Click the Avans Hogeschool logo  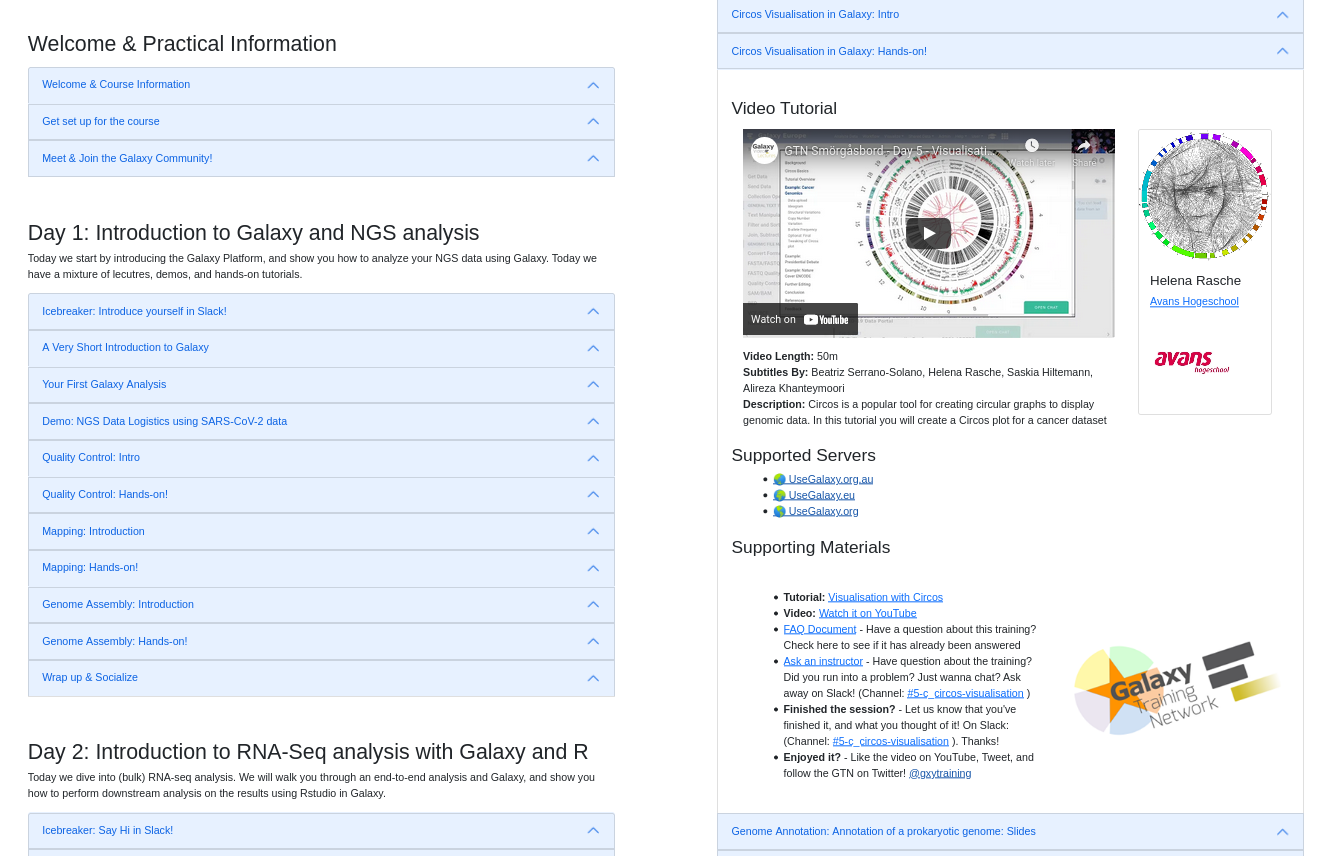1192,361
